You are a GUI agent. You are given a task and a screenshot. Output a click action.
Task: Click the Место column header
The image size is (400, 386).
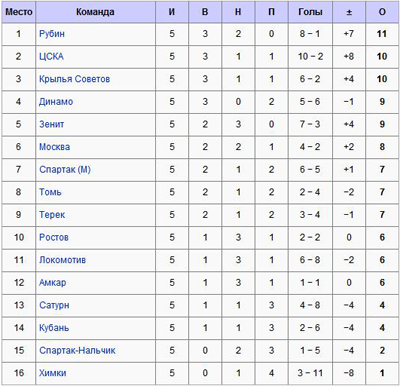[x=19, y=12]
